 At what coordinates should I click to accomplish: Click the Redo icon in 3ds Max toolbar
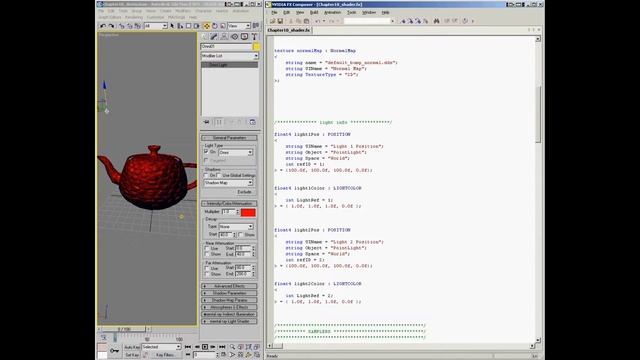pos(111,26)
